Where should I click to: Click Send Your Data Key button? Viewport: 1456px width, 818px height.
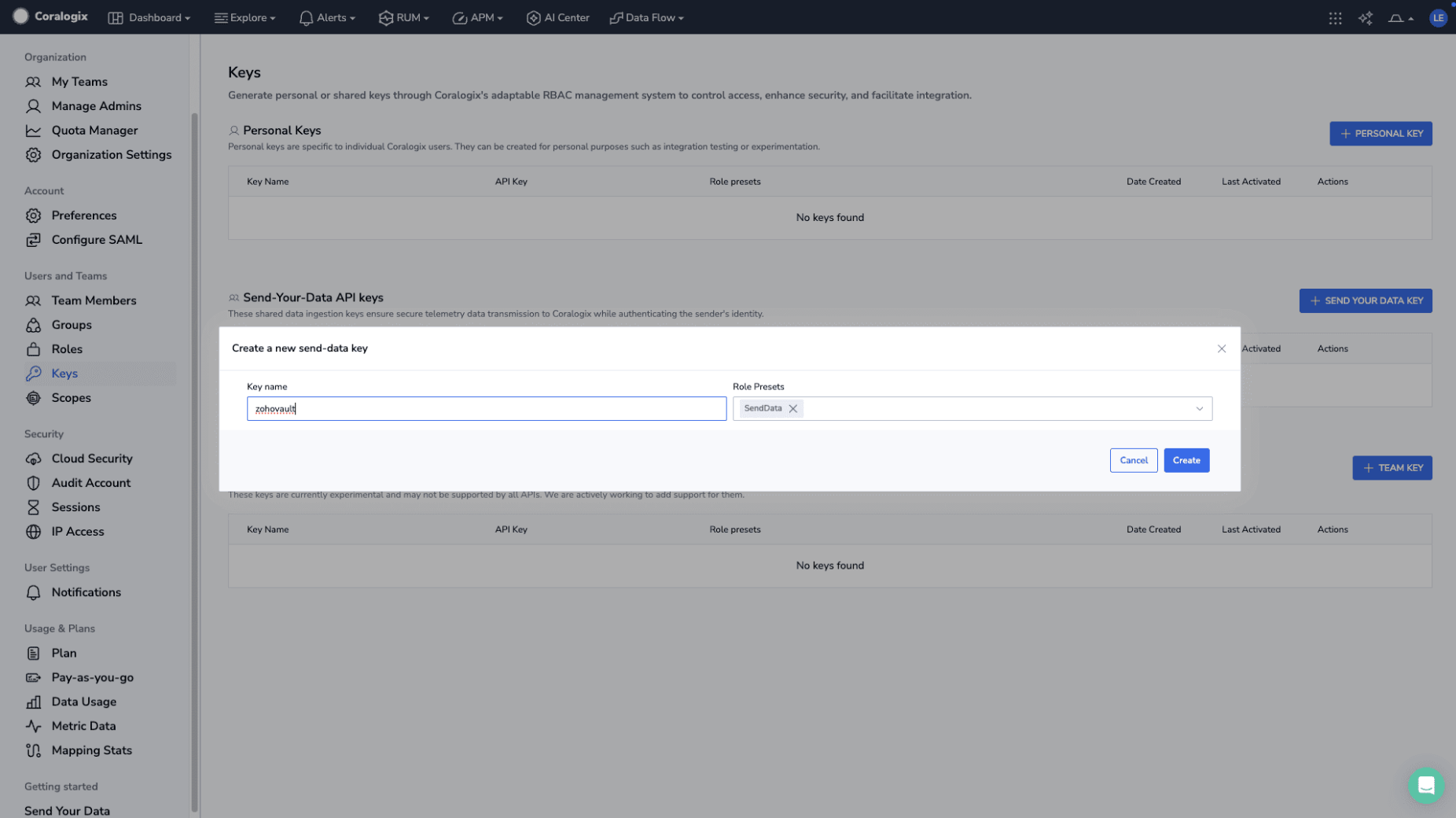point(1365,300)
